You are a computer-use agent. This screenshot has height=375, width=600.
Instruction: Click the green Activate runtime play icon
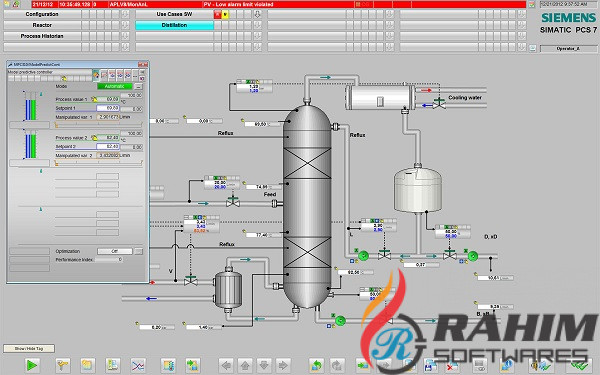click(32, 365)
